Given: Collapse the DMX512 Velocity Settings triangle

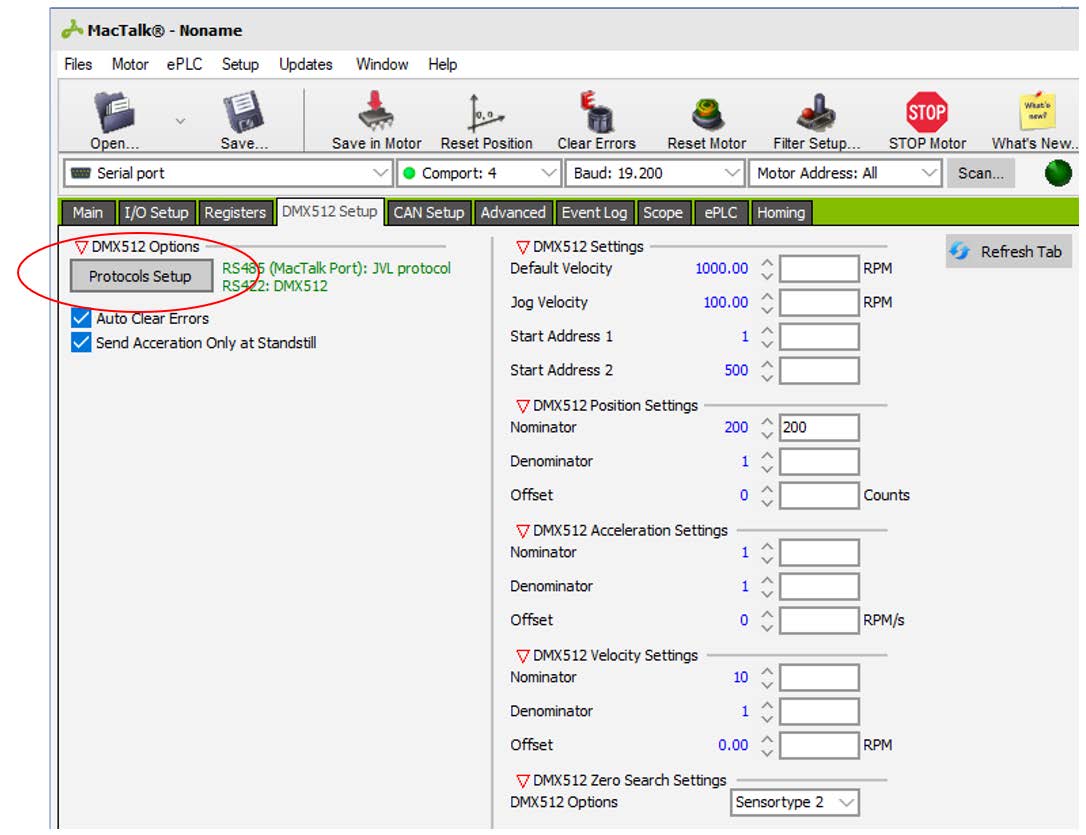Looking at the screenshot, I should (x=523, y=656).
